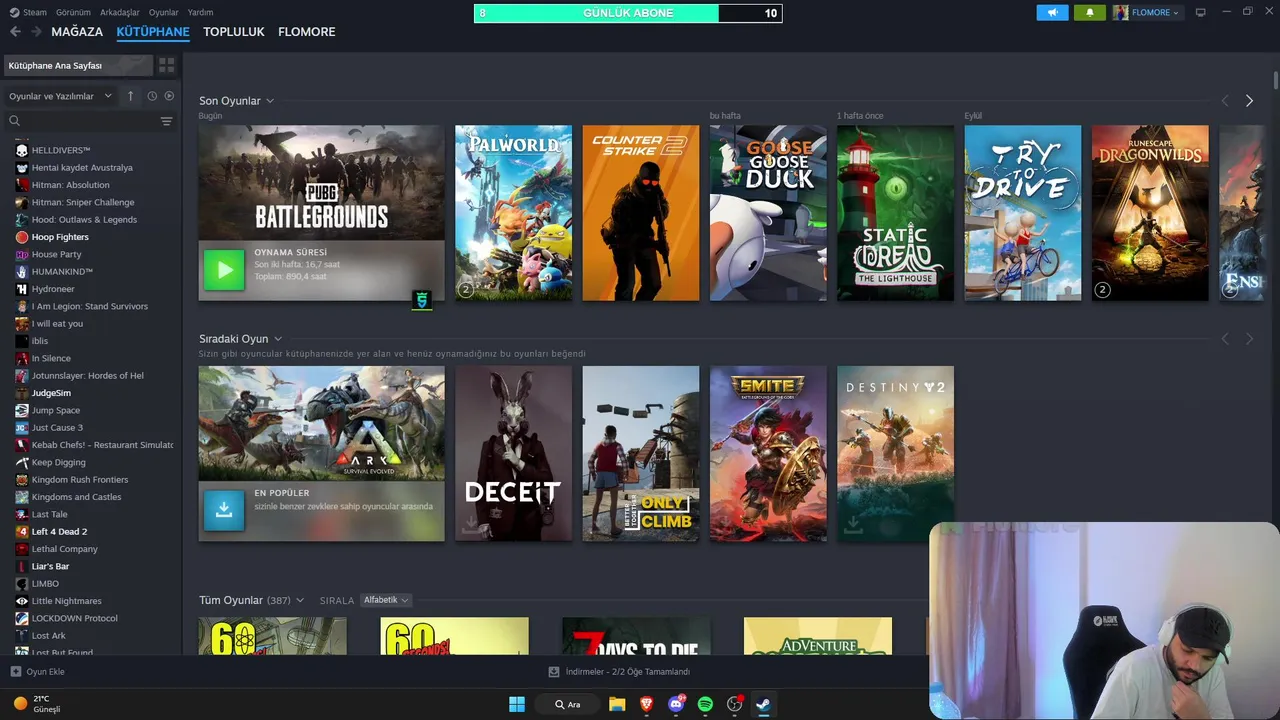
Task: Open Windows Start menu
Action: click(517, 704)
